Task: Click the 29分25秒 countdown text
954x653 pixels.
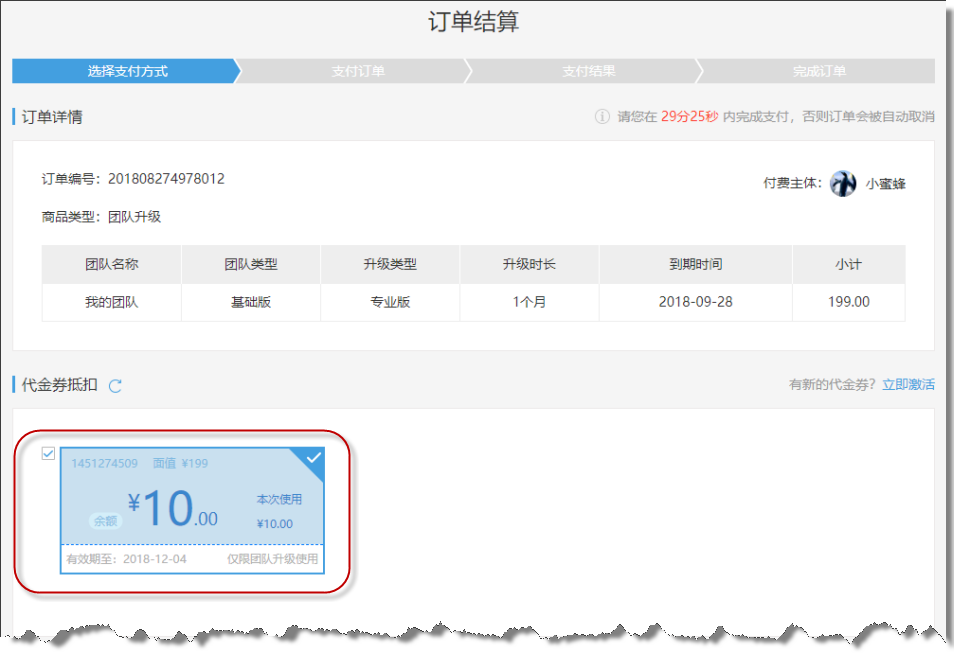Action: (x=689, y=116)
